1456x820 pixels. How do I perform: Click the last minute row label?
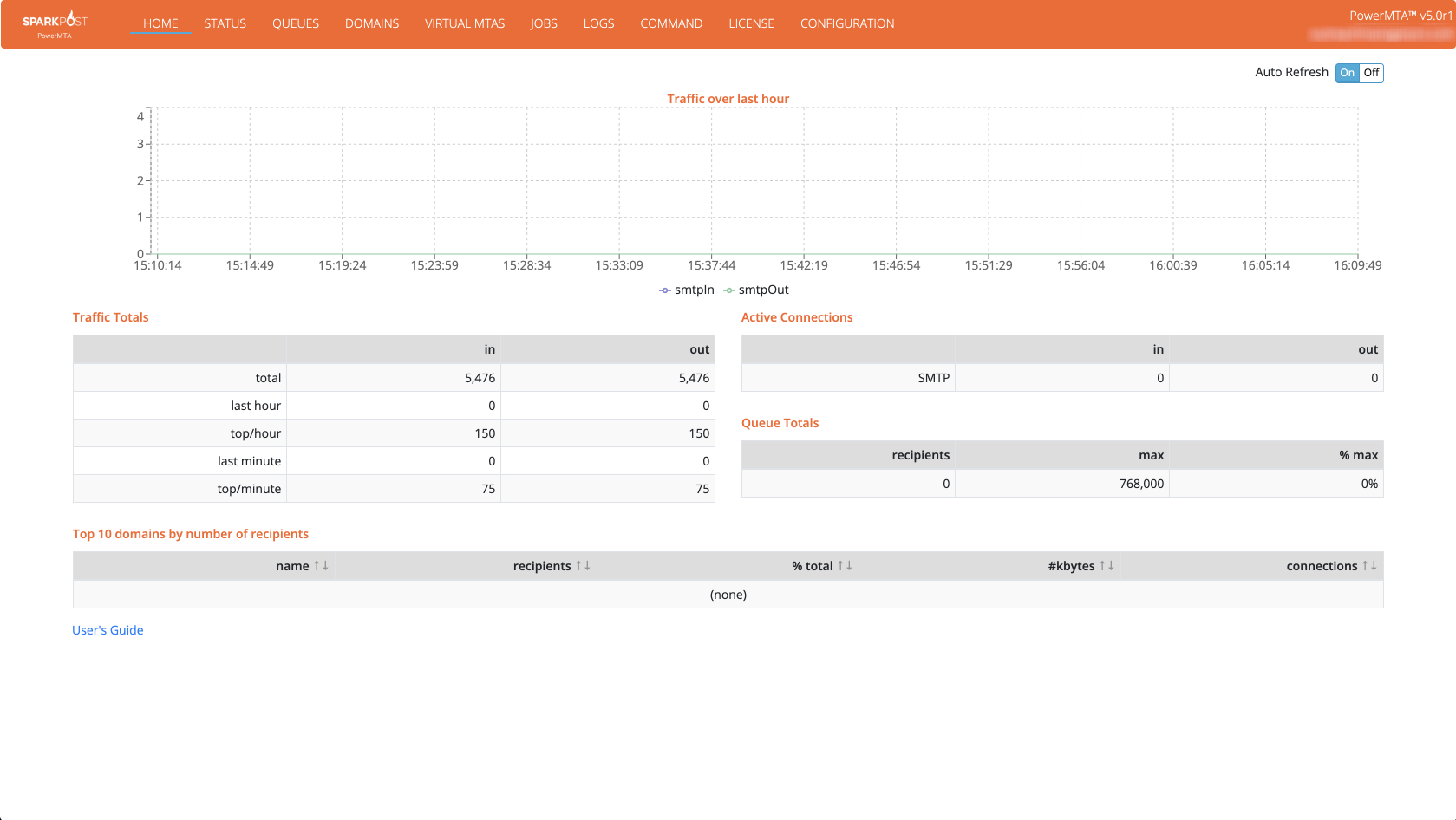coord(249,461)
